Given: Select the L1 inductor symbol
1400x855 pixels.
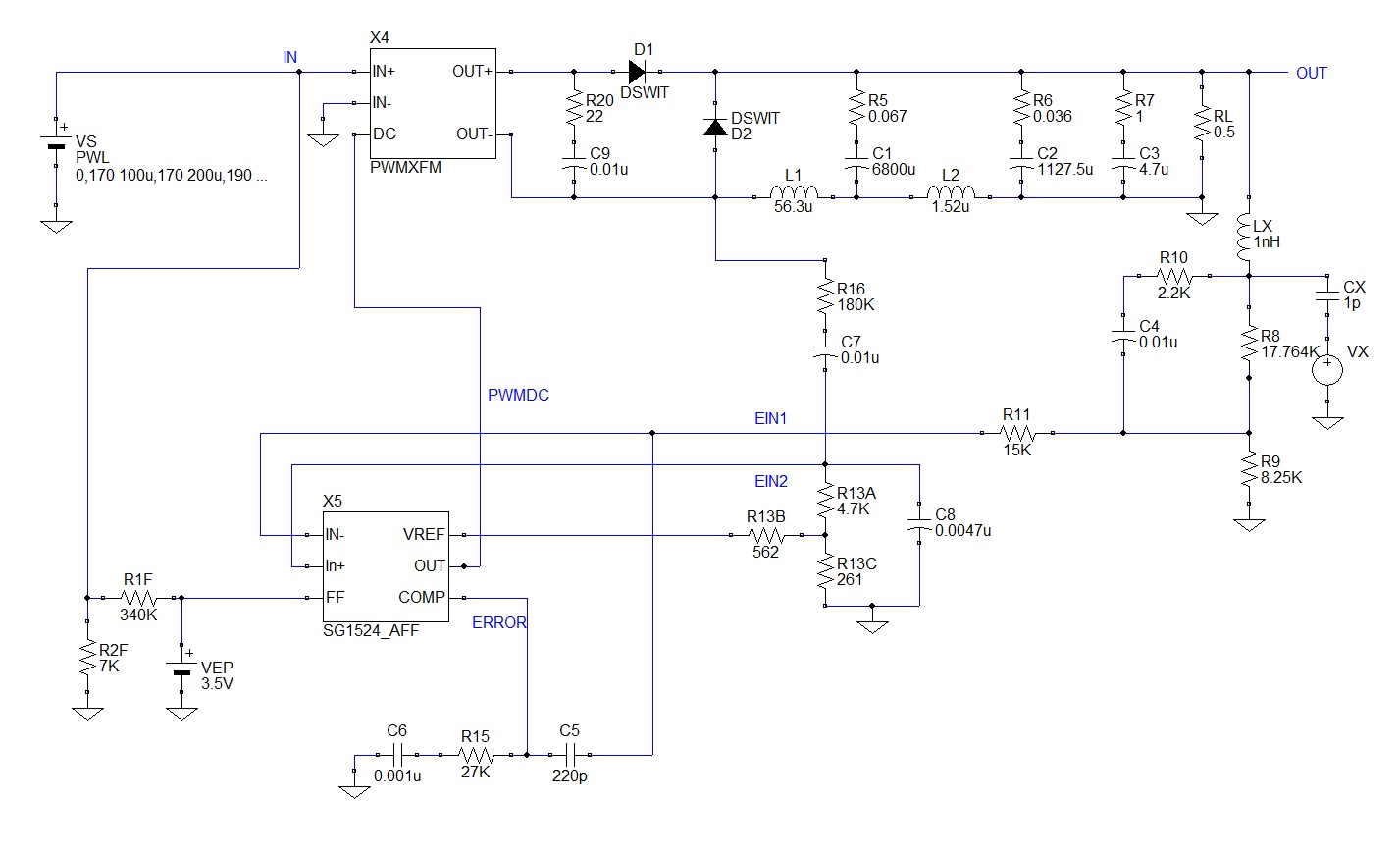Looking at the screenshot, I should 794,196.
